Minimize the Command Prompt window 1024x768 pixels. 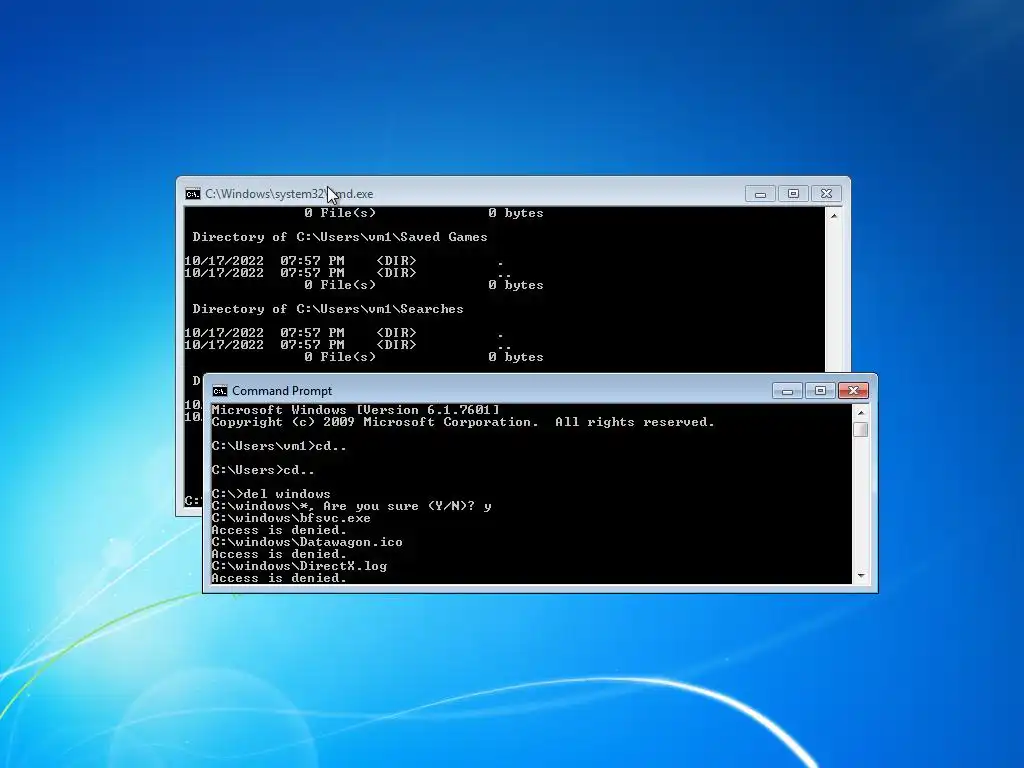coord(787,391)
